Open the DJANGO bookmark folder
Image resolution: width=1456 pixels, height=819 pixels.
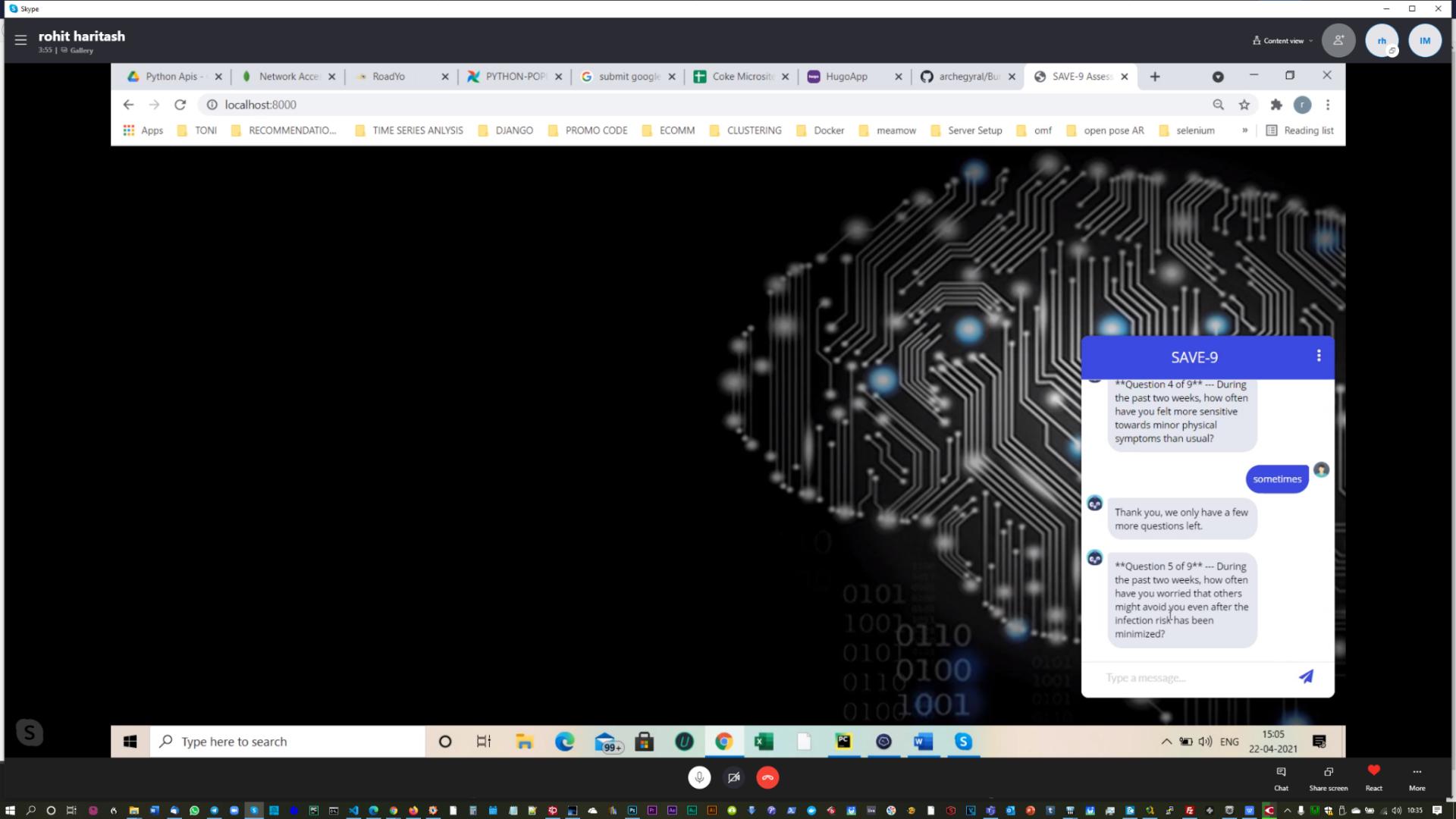click(506, 130)
